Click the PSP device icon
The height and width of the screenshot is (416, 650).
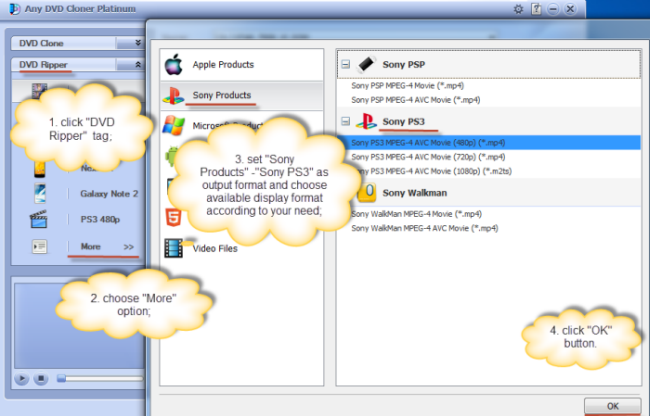pyautogui.click(x=366, y=64)
